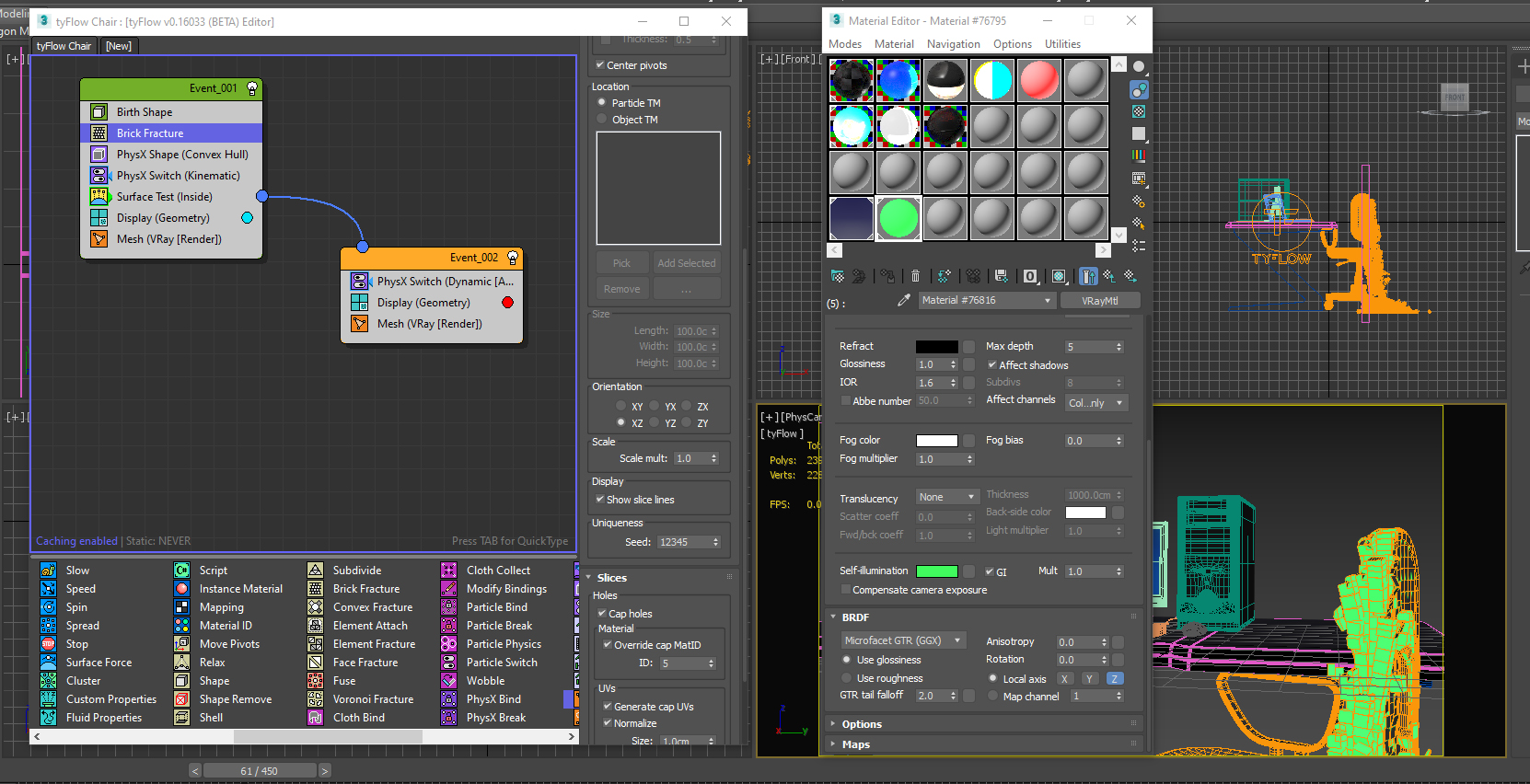Open Navigation menu in Material Editor
This screenshot has width=1530, height=784.
pos(954,44)
